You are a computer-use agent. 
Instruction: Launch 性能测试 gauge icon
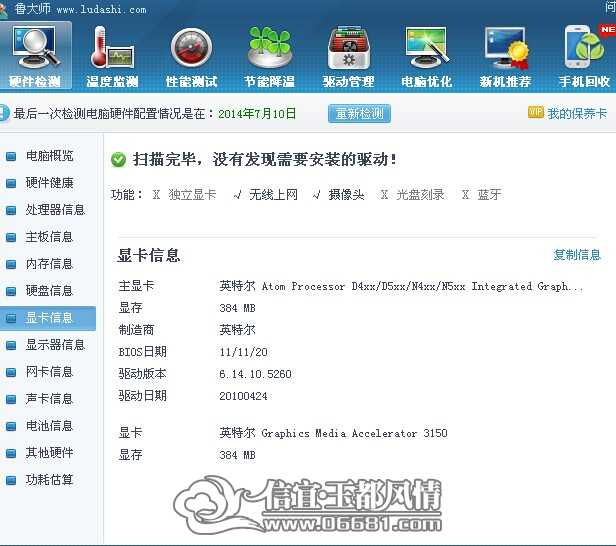(191, 56)
